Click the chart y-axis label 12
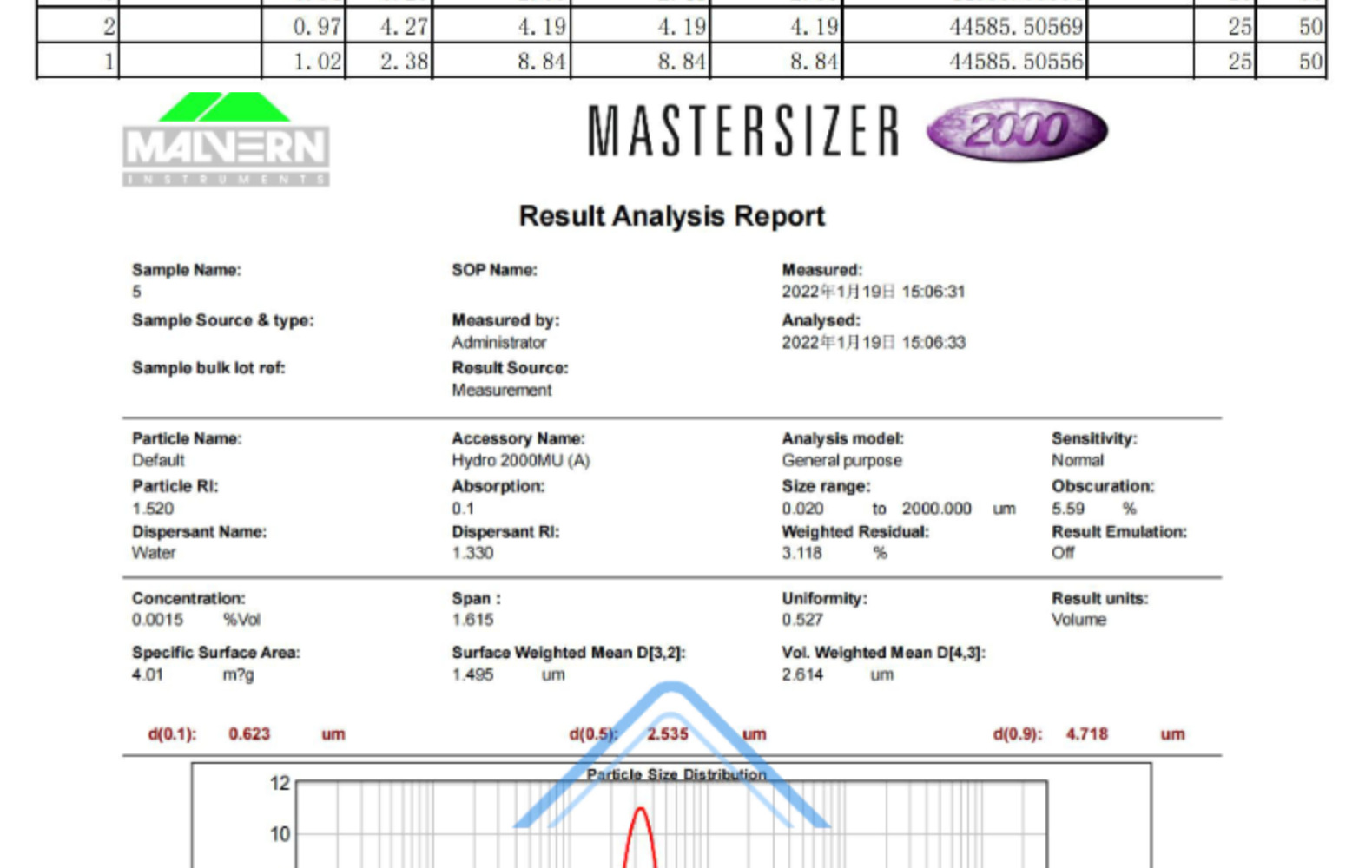1372x868 pixels. [x=280, y=784]
